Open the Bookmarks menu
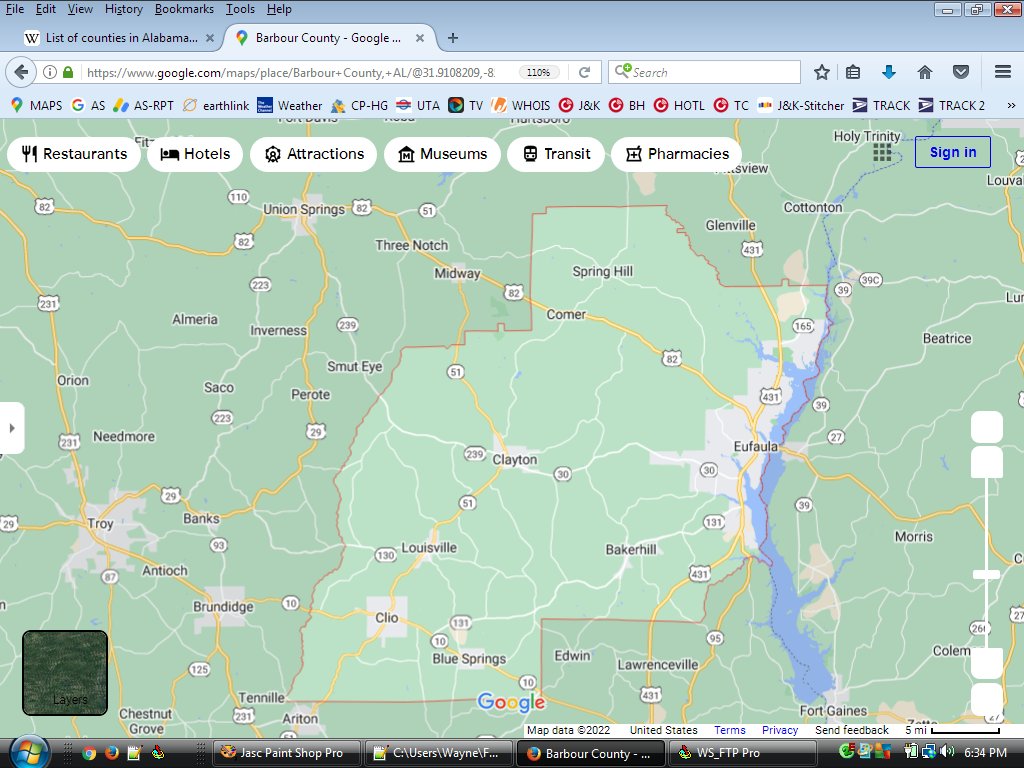The image size is (1024, 768). pyautogui.click(x=184, y=9)
